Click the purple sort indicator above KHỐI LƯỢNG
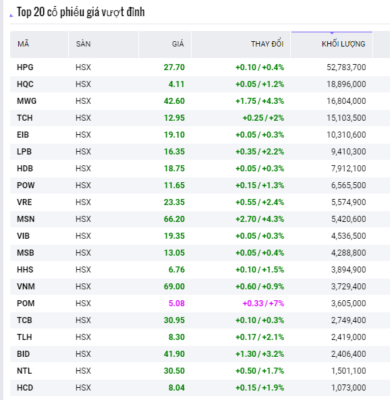Screen dimensions: 390x400 point(332,32)
